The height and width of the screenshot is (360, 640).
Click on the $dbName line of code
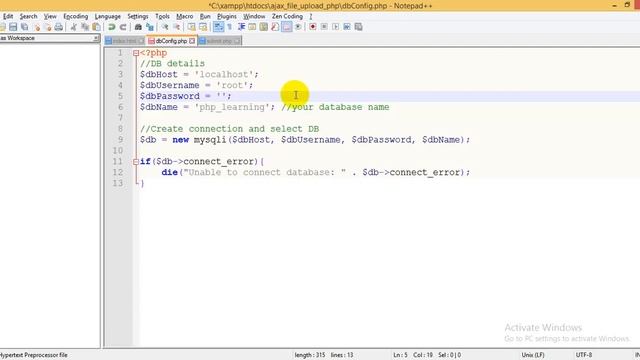click(x=264, y=107)
